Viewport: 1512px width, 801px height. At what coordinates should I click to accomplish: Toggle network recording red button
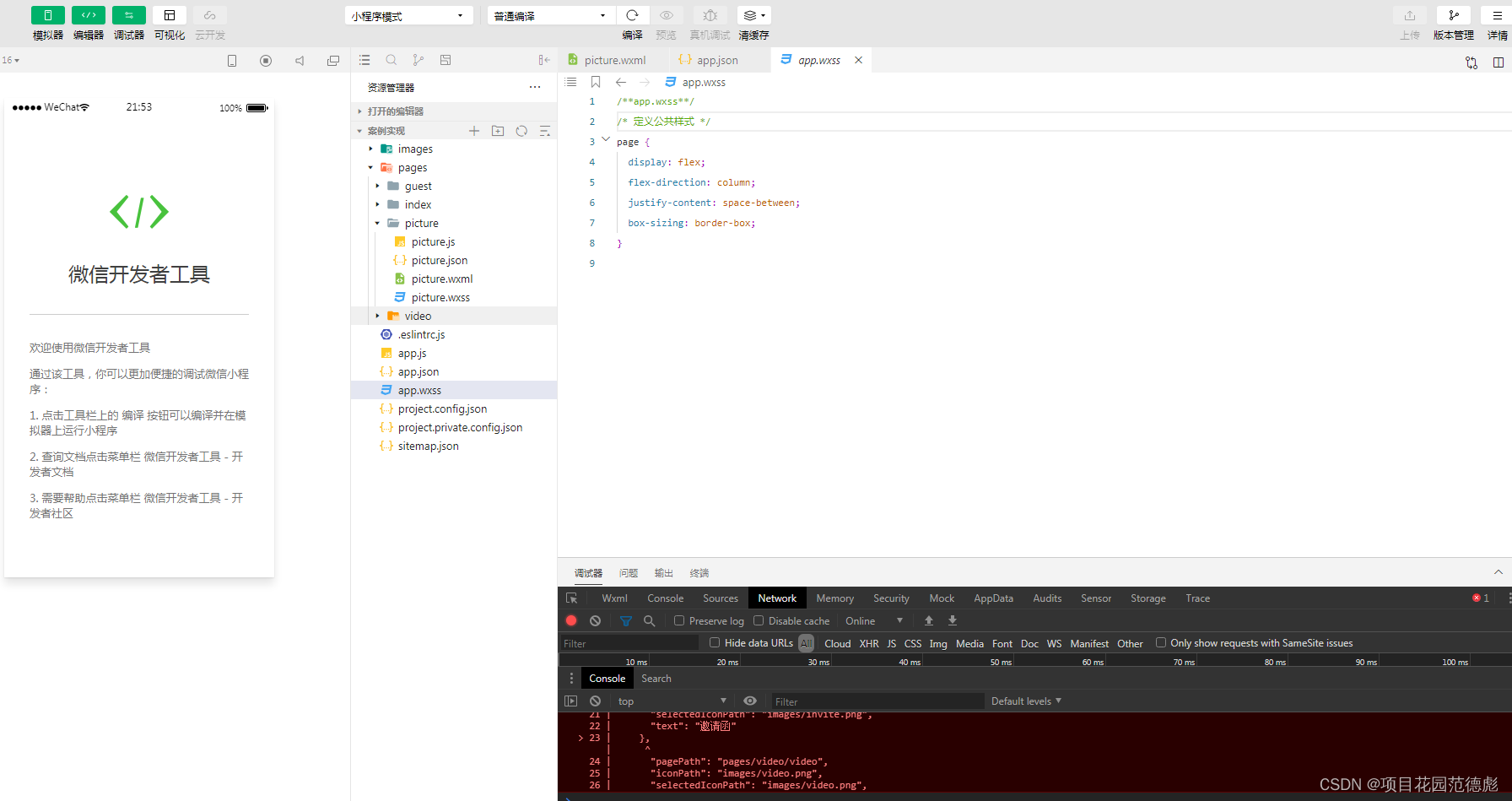pyautogui.click(x=571, y=620)
